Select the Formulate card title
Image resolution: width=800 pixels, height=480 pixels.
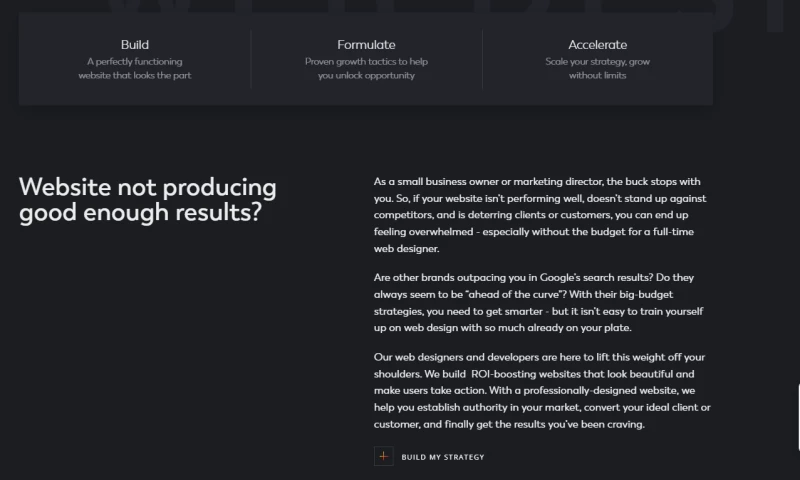coord(366,45)
